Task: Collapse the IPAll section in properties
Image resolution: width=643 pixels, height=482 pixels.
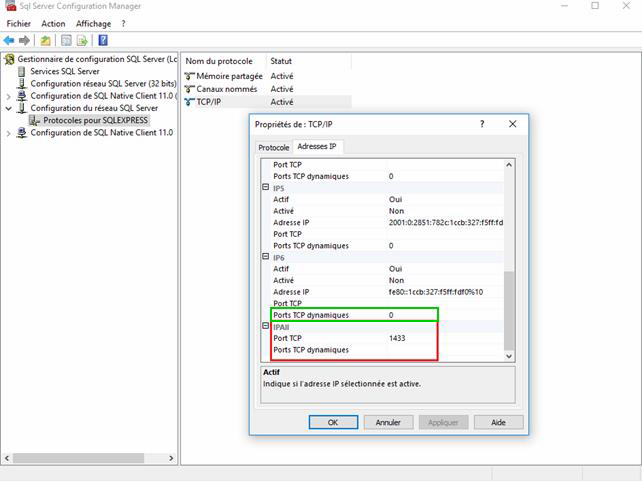Action: coord(266,327)
